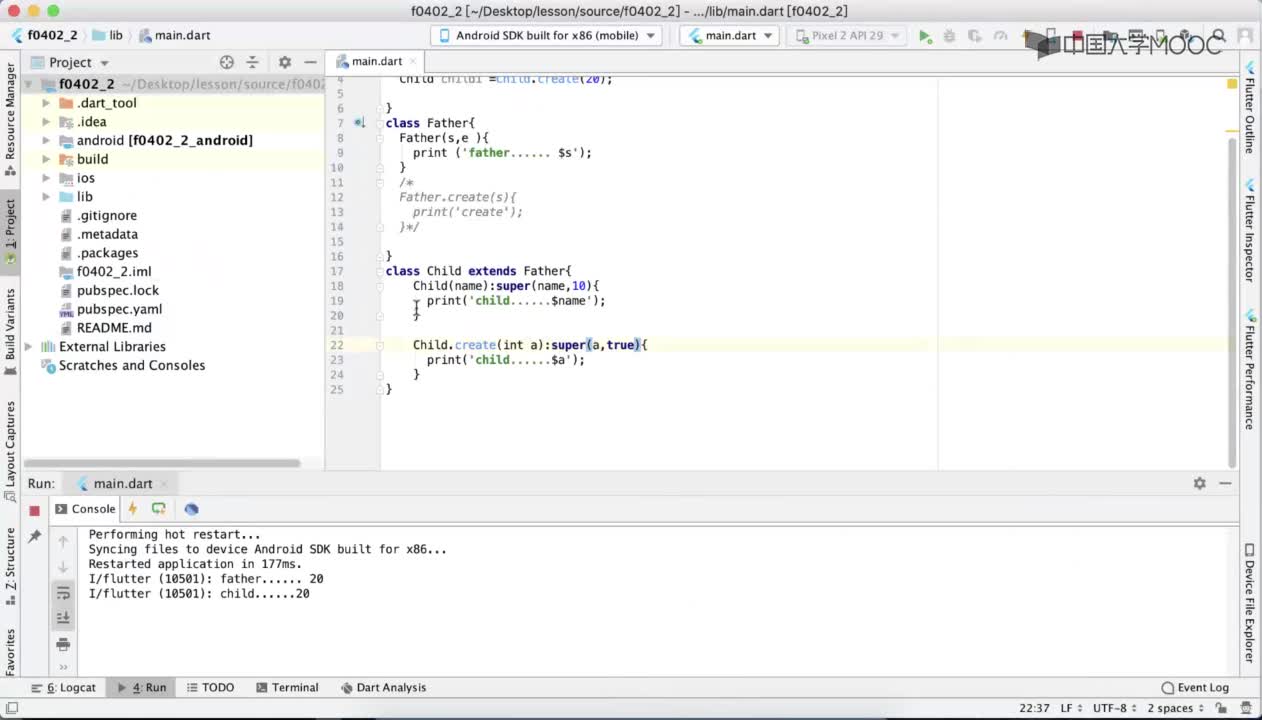The width and height of the screenshot is (1262, 720).
Task: Open the TODO tool window
Action: tap(210, 688)
